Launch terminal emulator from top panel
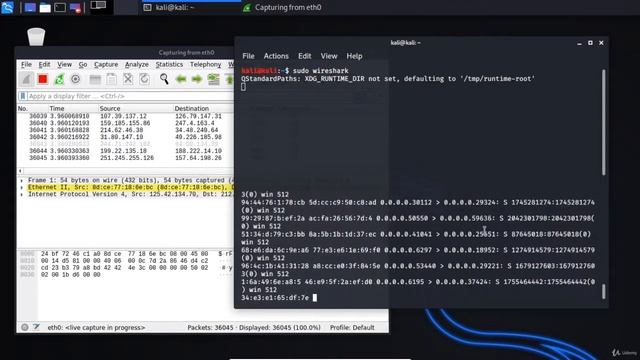Viewport: 640px width, 360px height. 60,7
